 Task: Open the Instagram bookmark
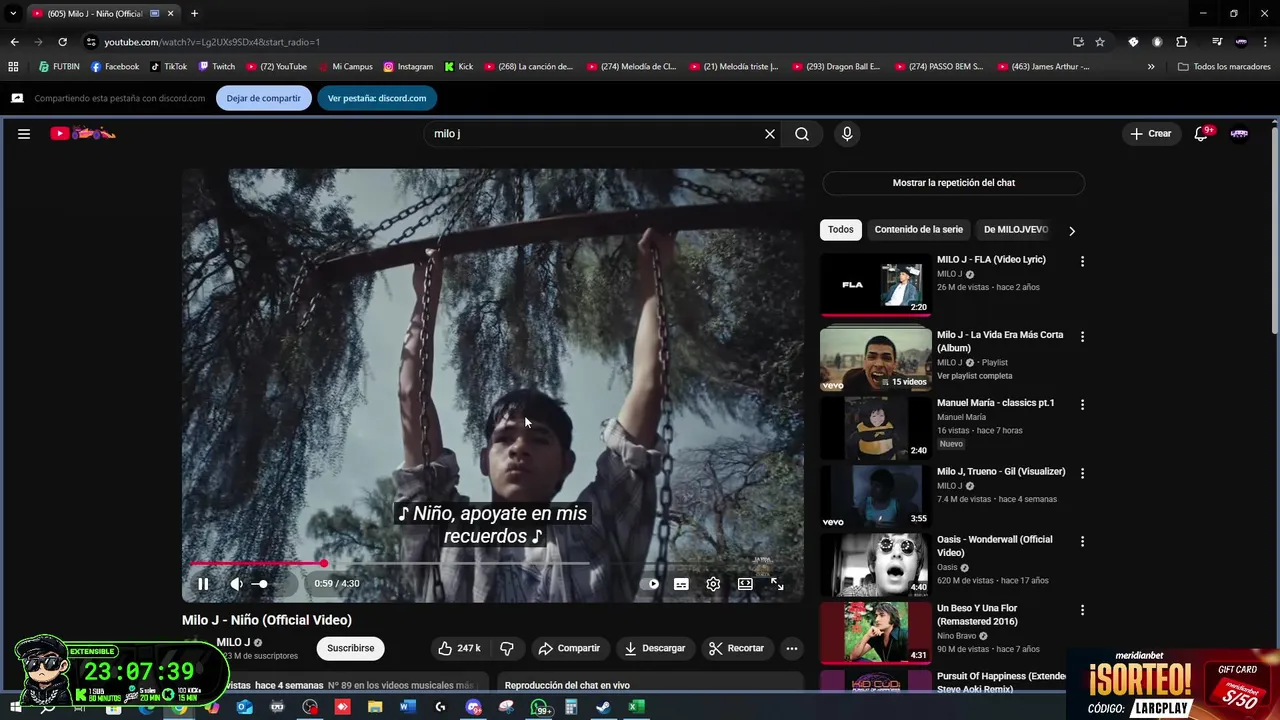click(x=408, y=67)
